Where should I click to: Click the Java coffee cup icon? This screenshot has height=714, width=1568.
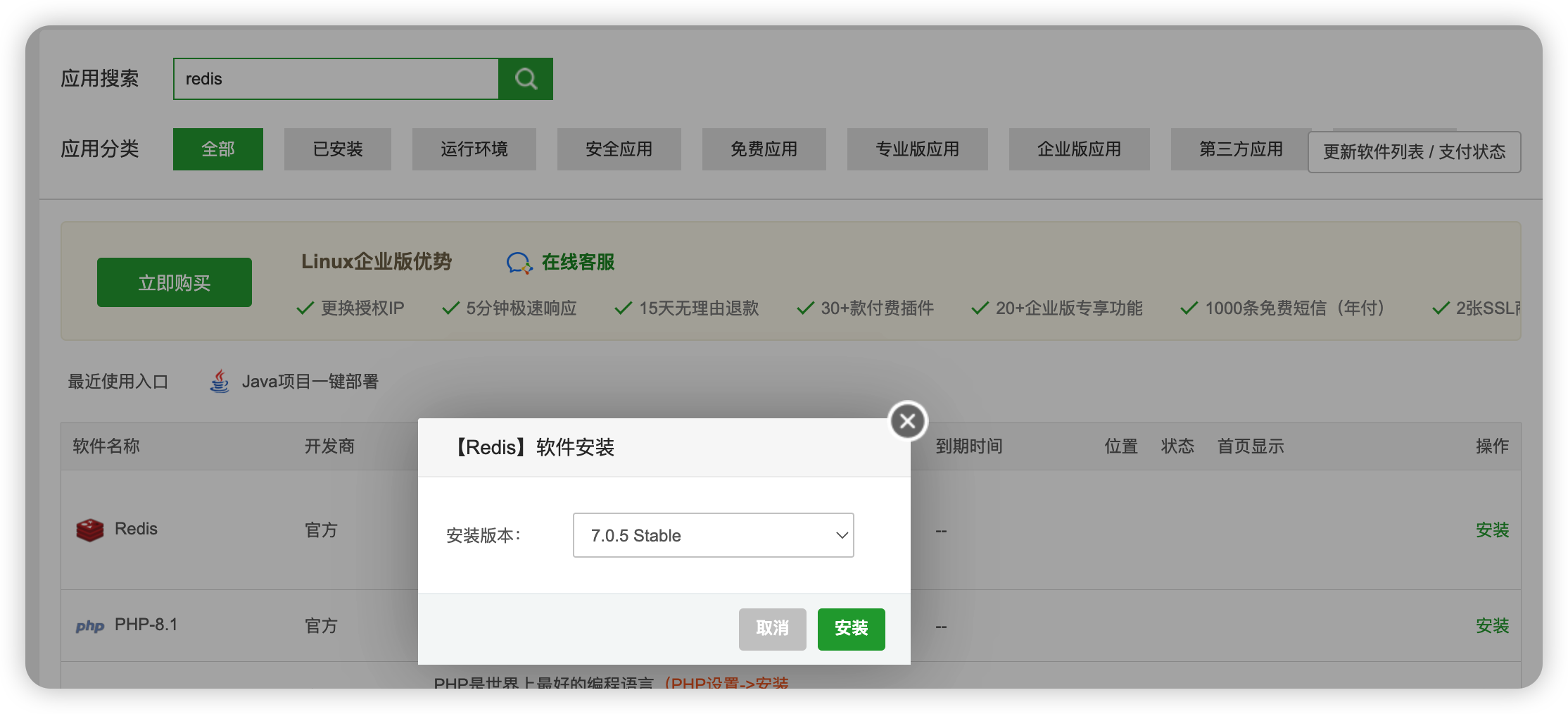coord(220,382)
